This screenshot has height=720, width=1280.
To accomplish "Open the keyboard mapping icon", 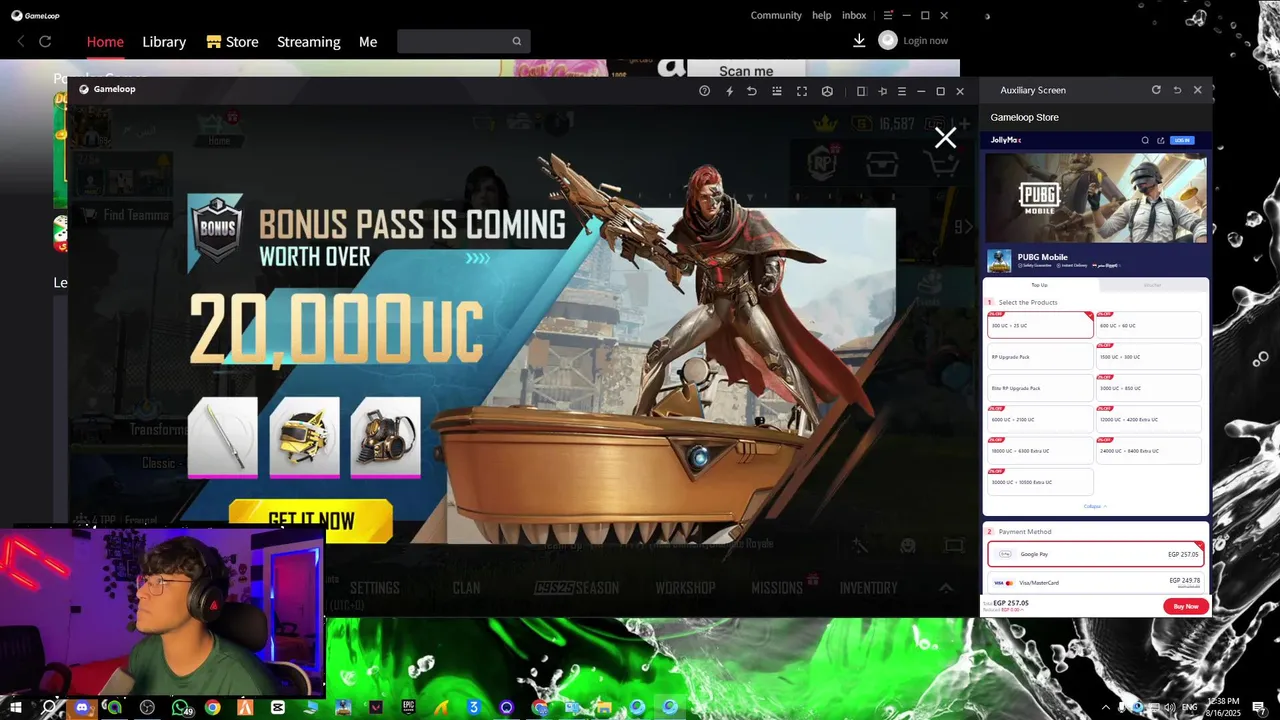I will [777, 91].
